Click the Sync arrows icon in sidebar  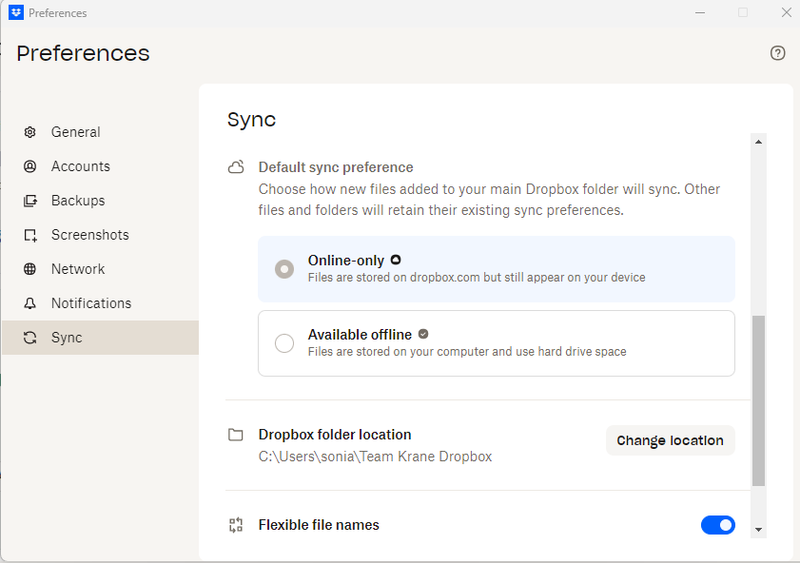[30, 338]
